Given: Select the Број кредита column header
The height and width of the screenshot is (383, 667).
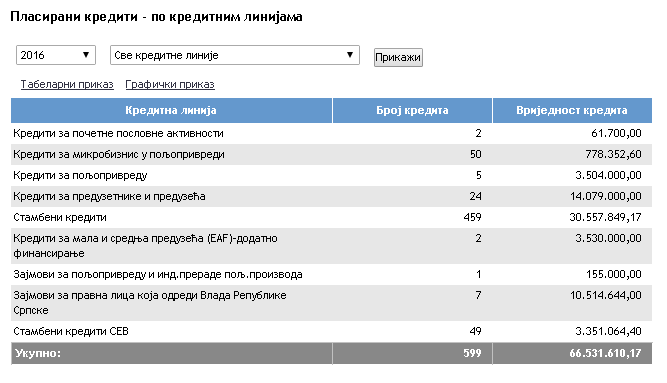Looking at the screenshot, I should 412,111.
